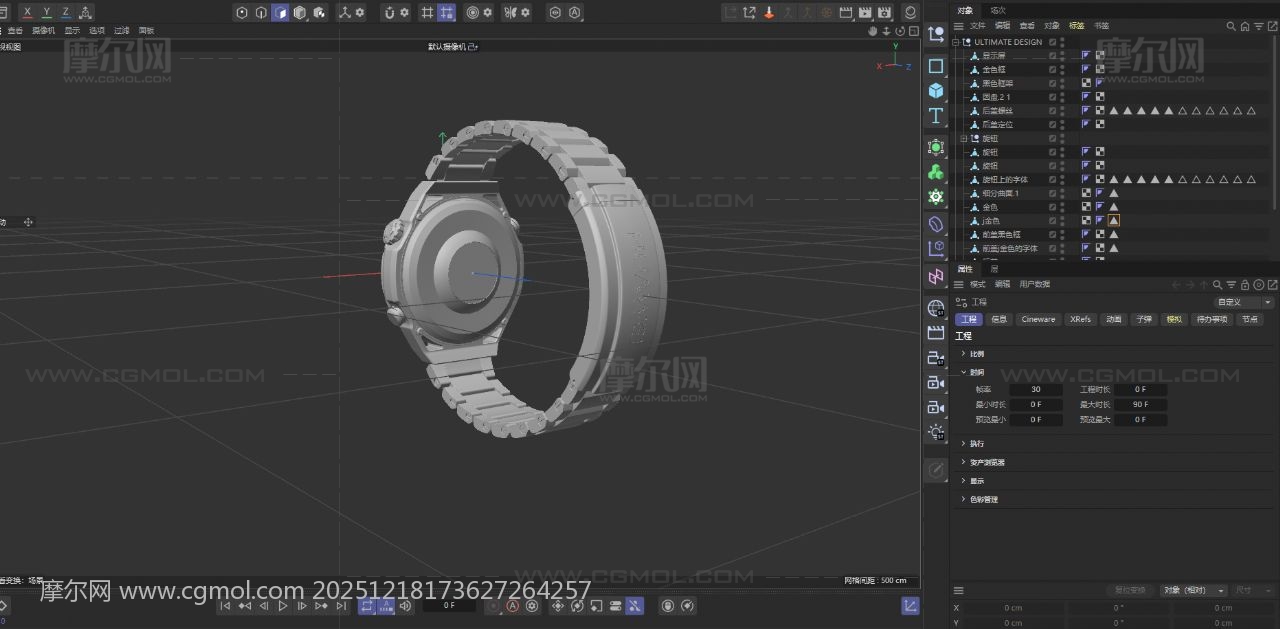Open the 自定义 dropdown in Attributes
This screenshot has height=629, width=1280.
tap(1243, 302)
